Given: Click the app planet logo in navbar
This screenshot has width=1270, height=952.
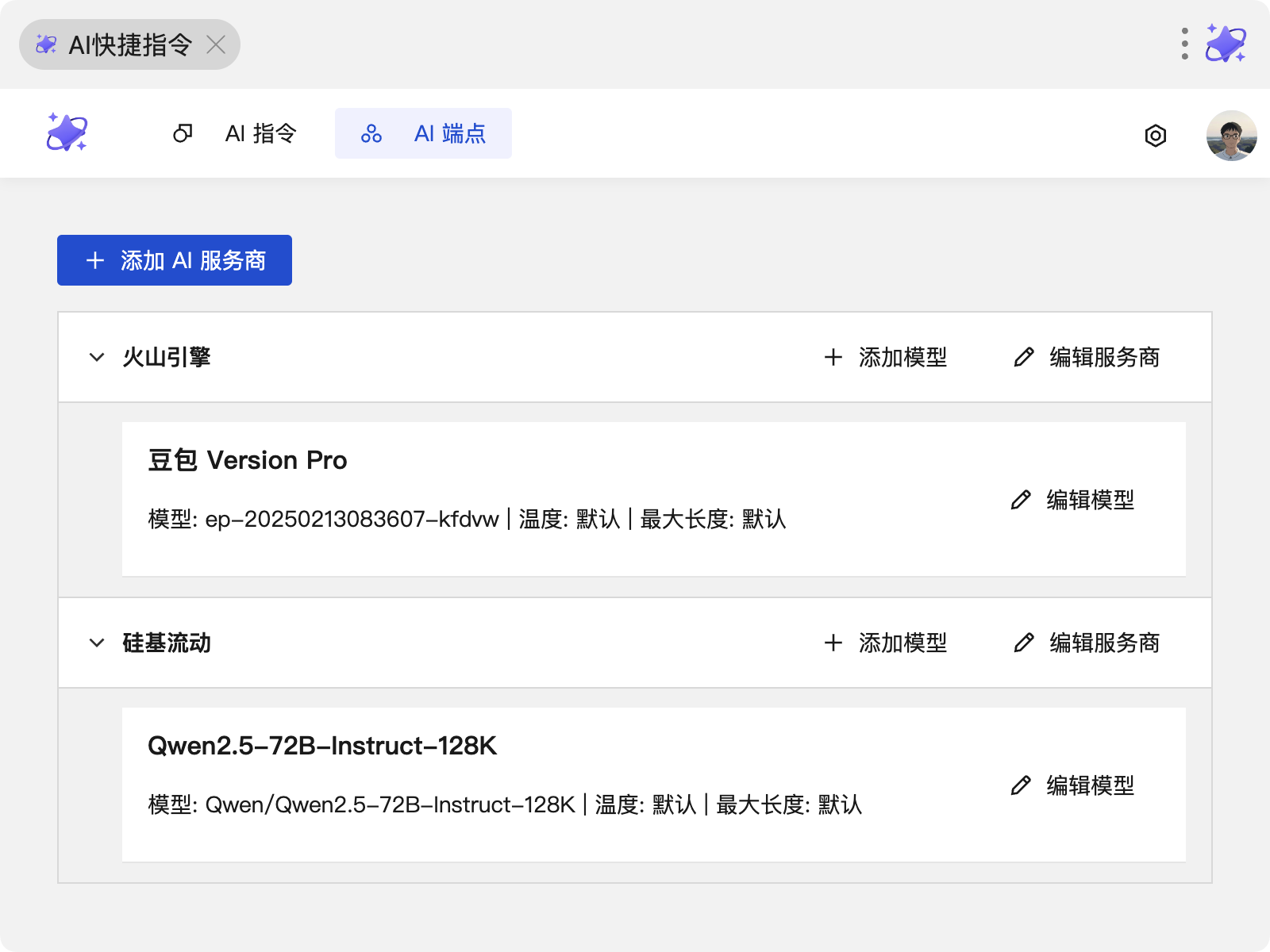Looking at the screenshot, I should pos(67,132).
